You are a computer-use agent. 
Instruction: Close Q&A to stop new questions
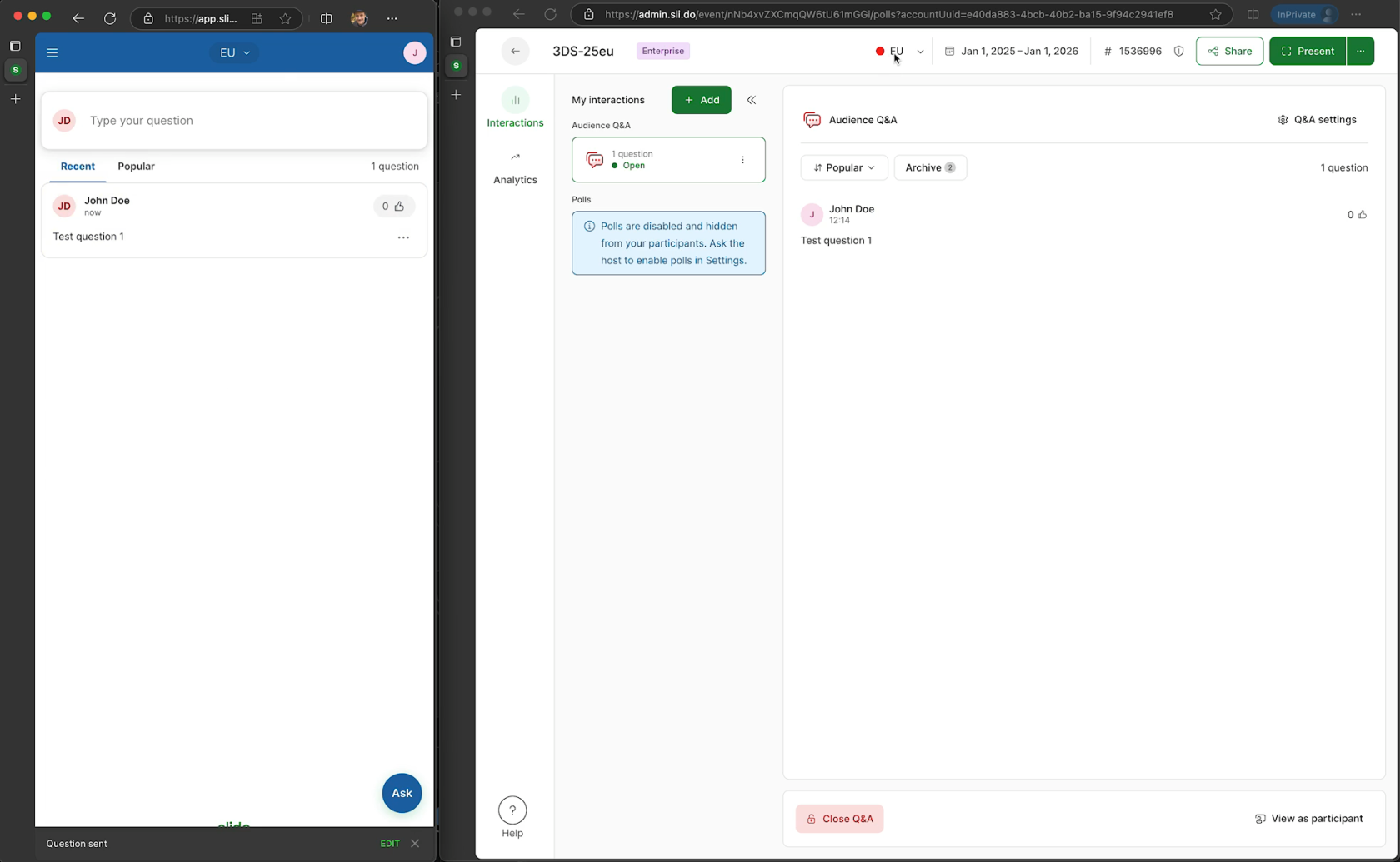(x=839, y=819)
